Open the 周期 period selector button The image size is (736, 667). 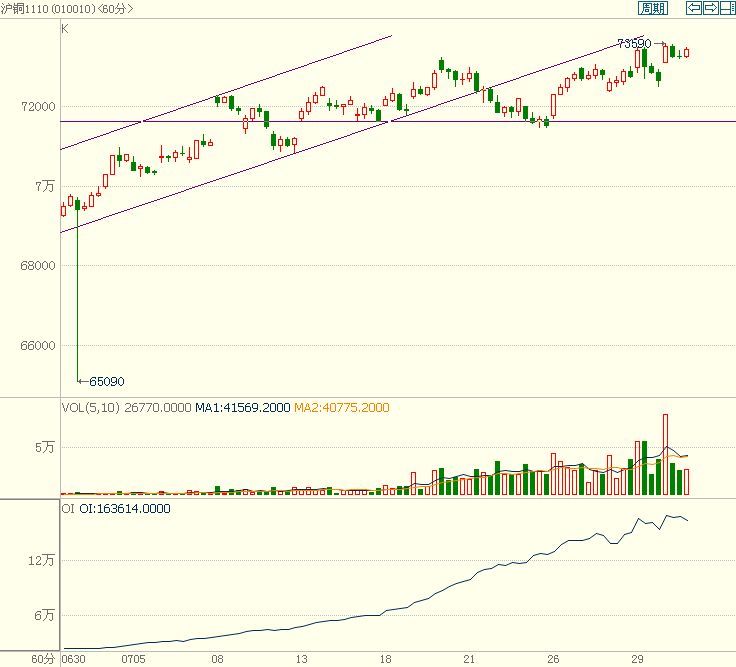[652, 8]
